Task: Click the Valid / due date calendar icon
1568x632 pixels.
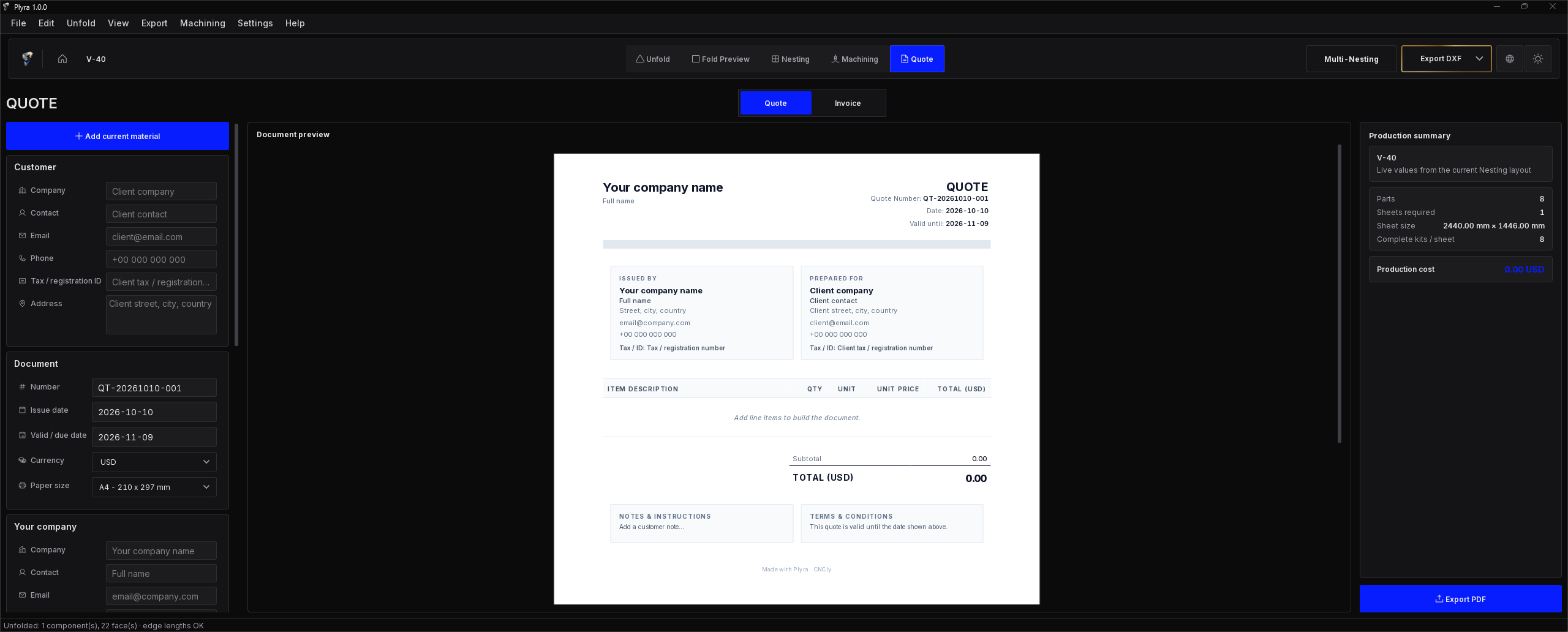Action: [23, 435]
